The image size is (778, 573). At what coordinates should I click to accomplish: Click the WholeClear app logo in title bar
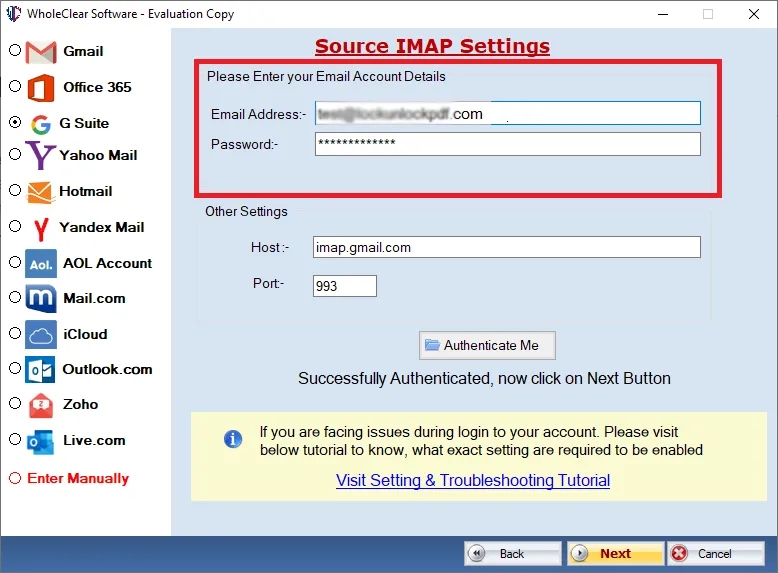[13, 13]
